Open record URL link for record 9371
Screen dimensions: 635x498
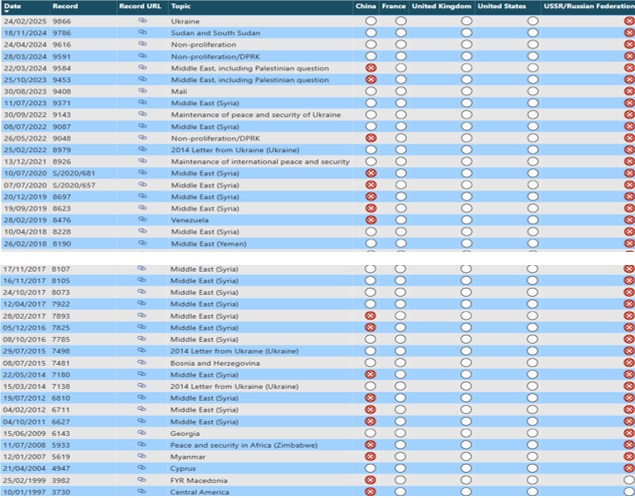[x=142, y=102]
